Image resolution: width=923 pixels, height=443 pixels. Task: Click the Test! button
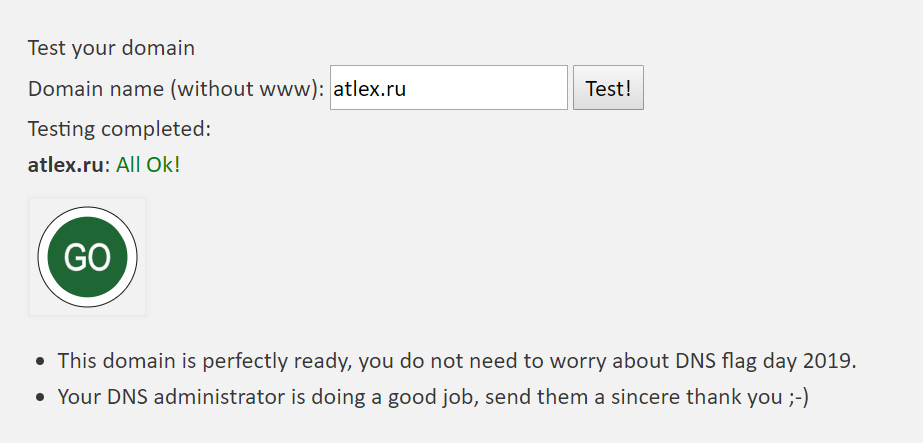(x=608, y=88)
